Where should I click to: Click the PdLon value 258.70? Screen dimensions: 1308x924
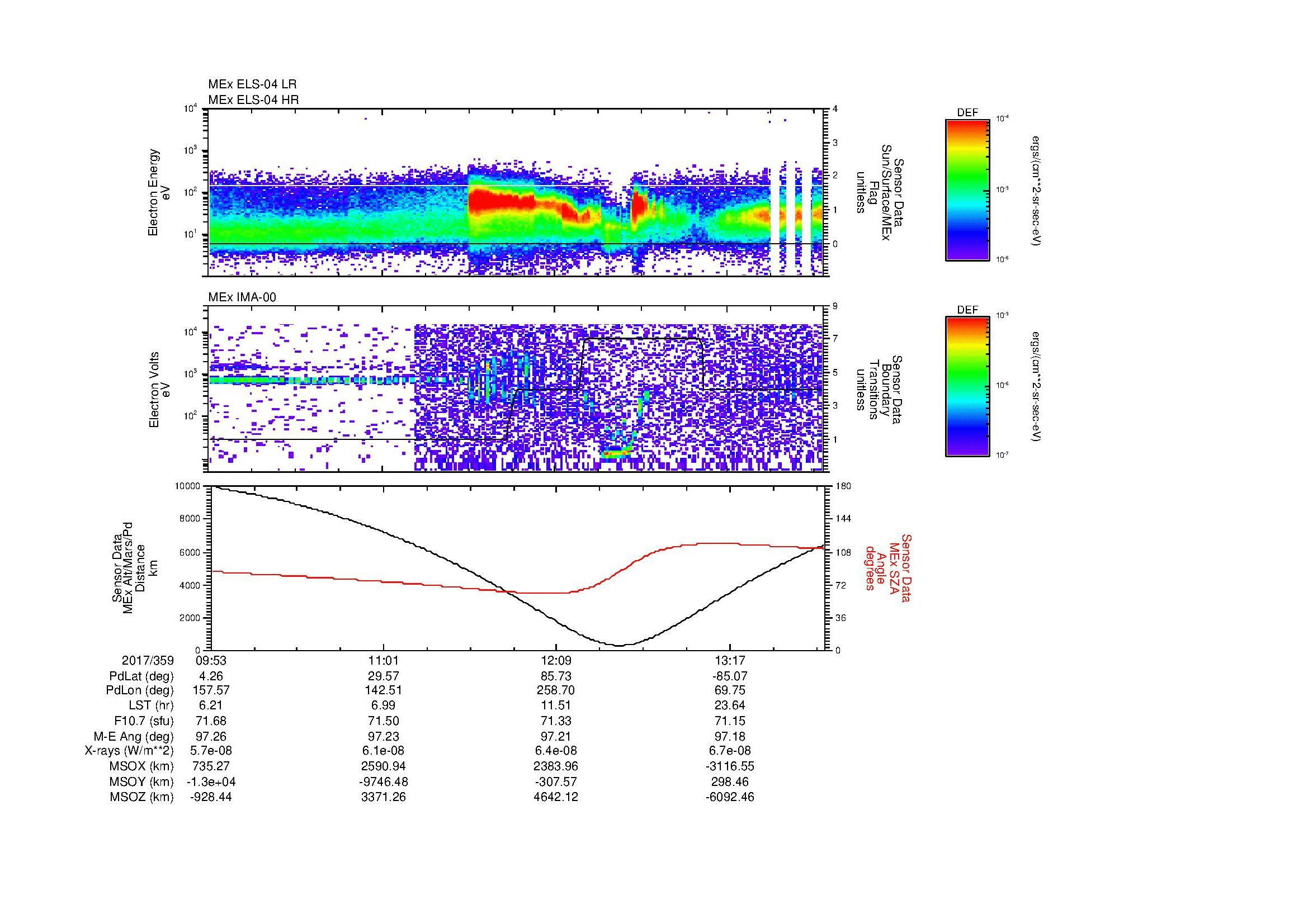(556, 690)
